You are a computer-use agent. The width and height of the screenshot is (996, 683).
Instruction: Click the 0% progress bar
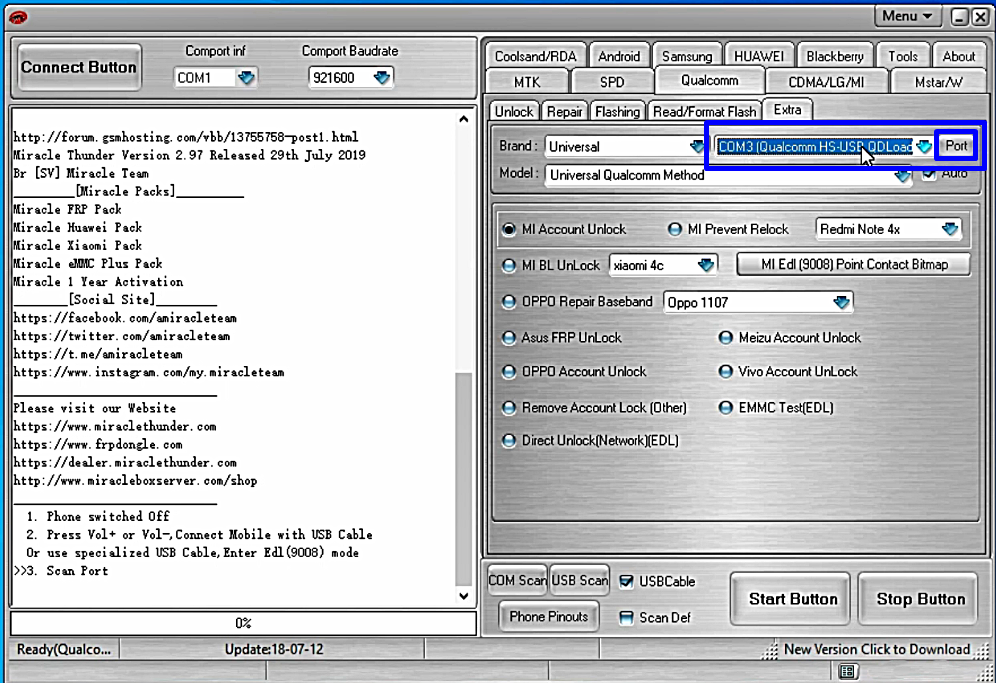pyautogui.click(x=243, y=623)
